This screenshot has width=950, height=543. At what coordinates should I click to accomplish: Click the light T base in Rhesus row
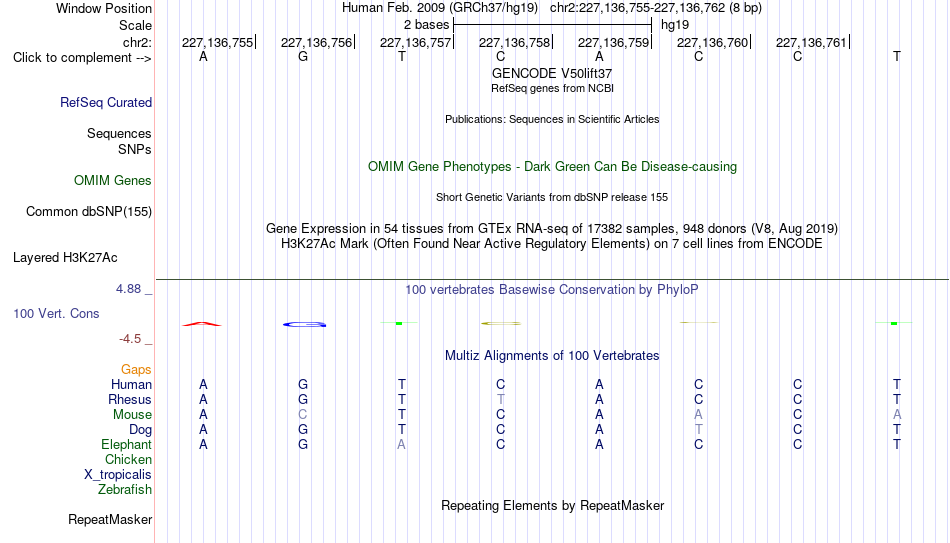coord(500,399)
